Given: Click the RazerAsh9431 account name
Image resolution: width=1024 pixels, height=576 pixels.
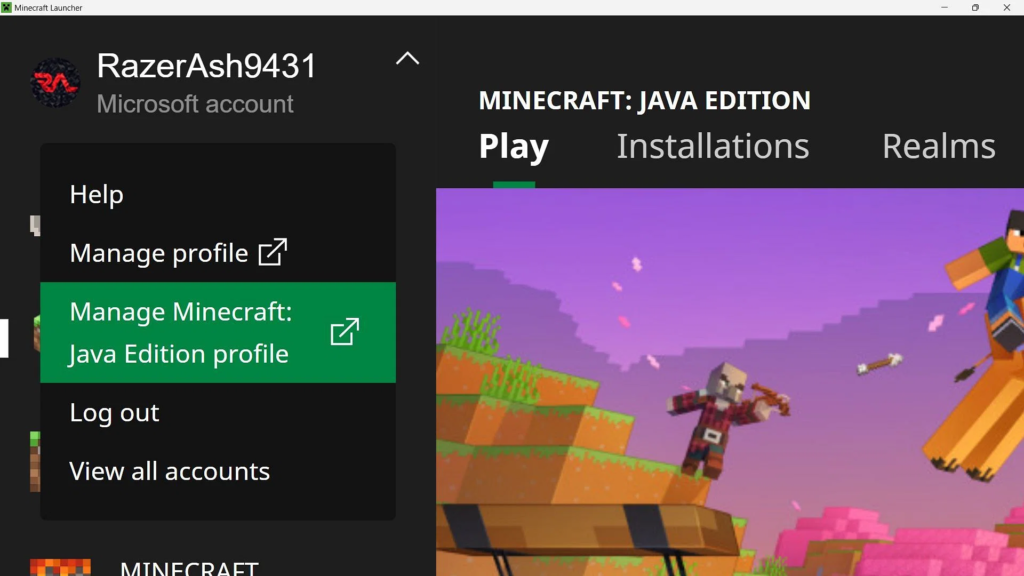Looking at the screenshot, I should tap(207, 66).
